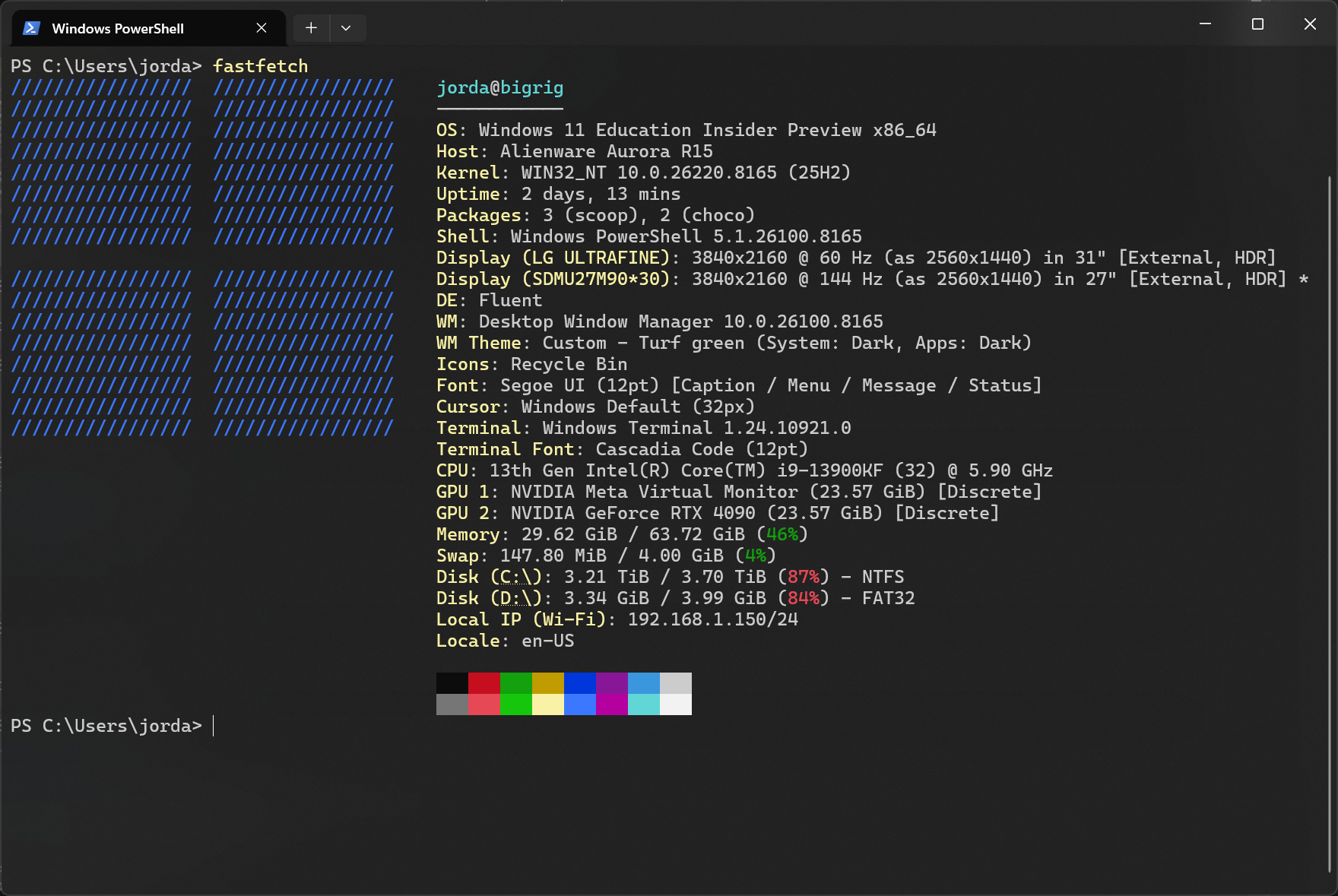1338x896 pixels.
Task: Click the "Disk (C:\)" NTFS line
Action: [671, 577]
